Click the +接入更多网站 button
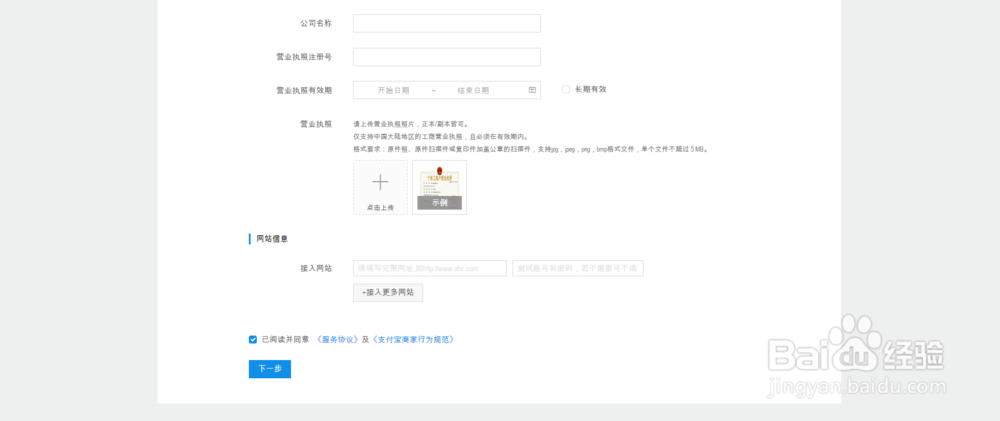Viewport: 1000px width, 421px height. coord(388,292)
